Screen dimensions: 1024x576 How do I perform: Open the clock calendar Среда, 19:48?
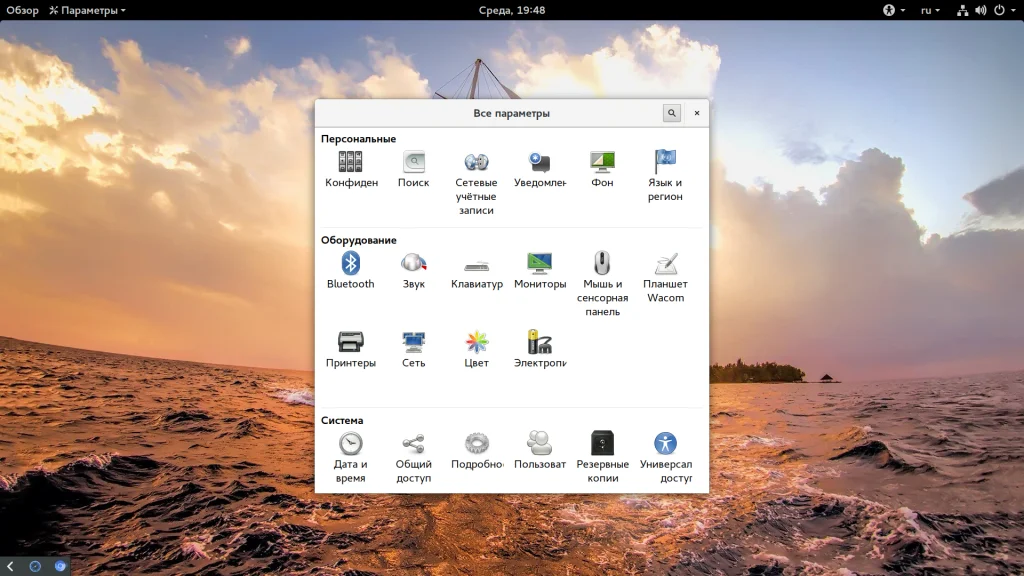tap(511, 10)
